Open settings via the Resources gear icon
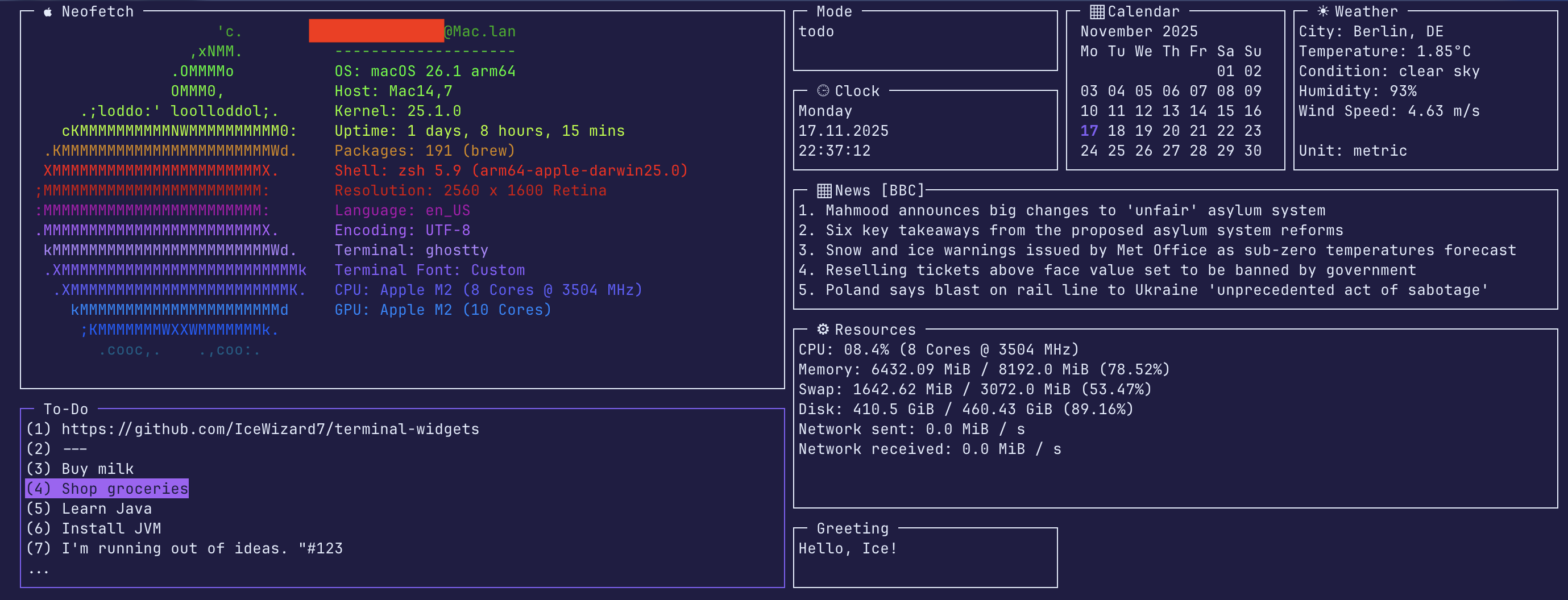Viewport: 1568px width, 600px height. [823, 329]
